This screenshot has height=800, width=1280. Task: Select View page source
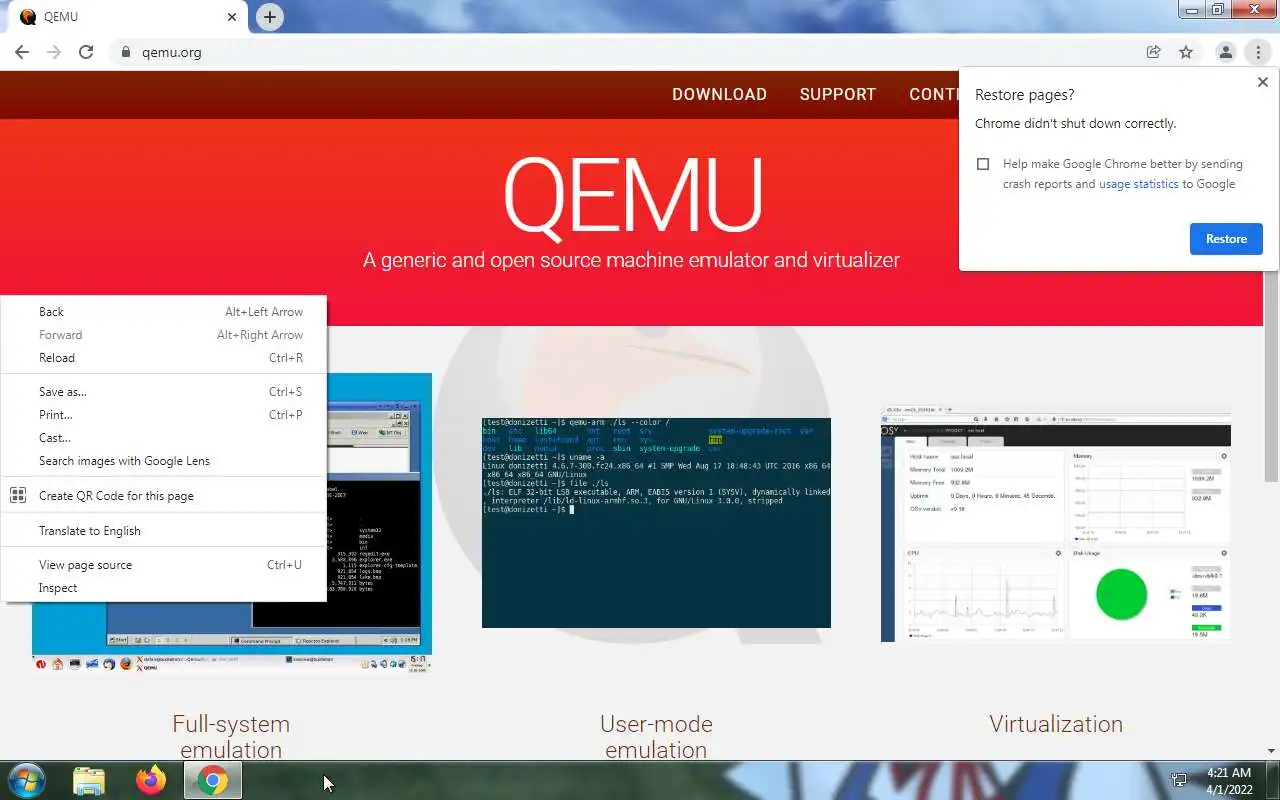(x=164, y=565)
